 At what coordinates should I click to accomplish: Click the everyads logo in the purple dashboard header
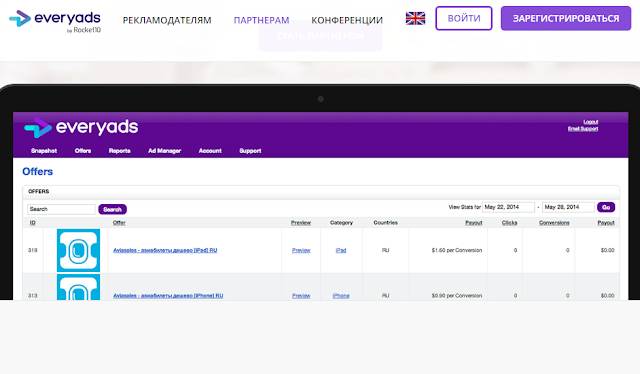point(81,127)
